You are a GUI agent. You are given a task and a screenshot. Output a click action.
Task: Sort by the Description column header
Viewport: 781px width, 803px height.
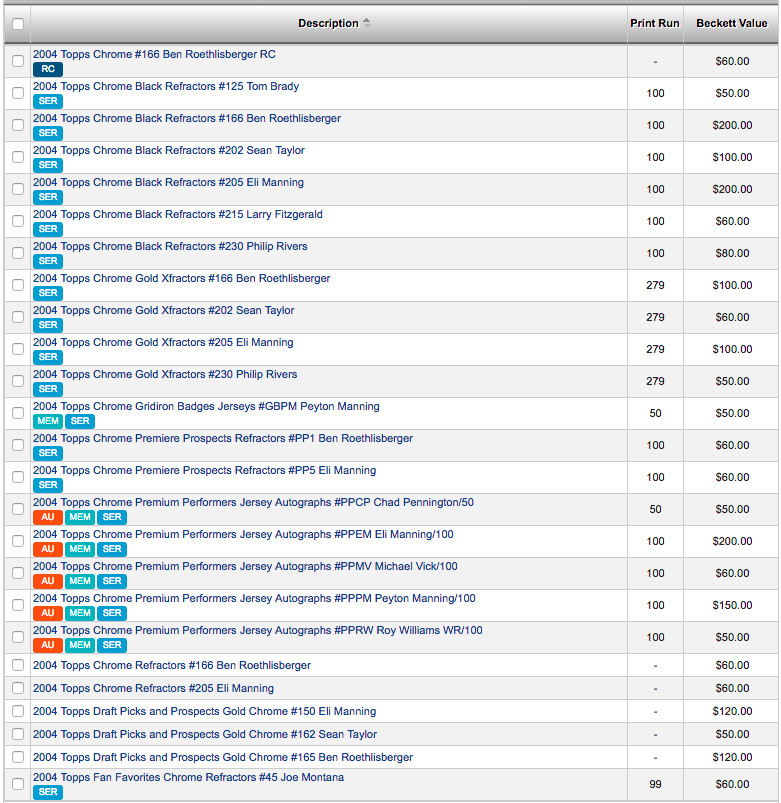[x=328, y=23]
